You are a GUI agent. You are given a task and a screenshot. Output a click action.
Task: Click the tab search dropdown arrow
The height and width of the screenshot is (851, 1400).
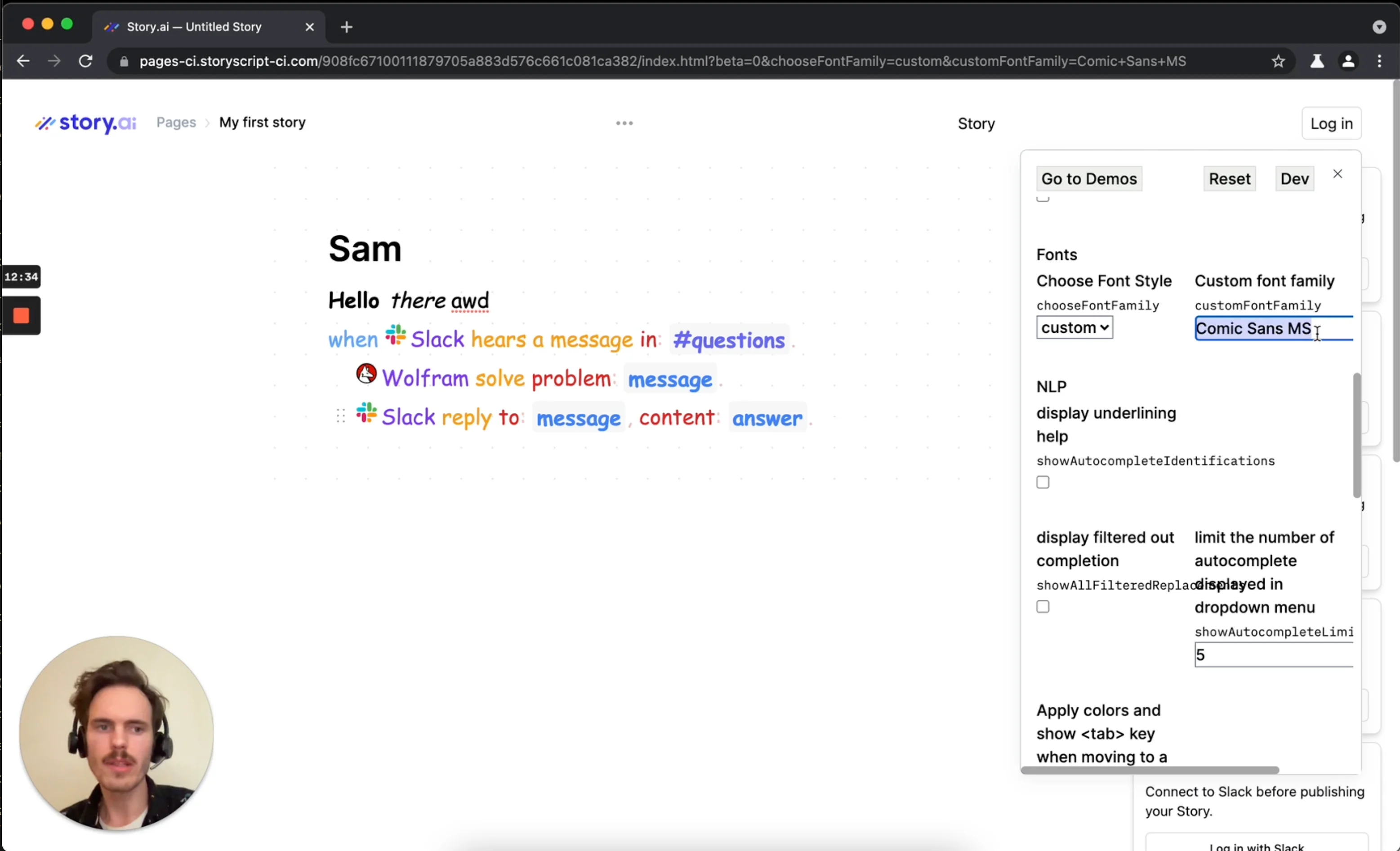(1380, 27)
